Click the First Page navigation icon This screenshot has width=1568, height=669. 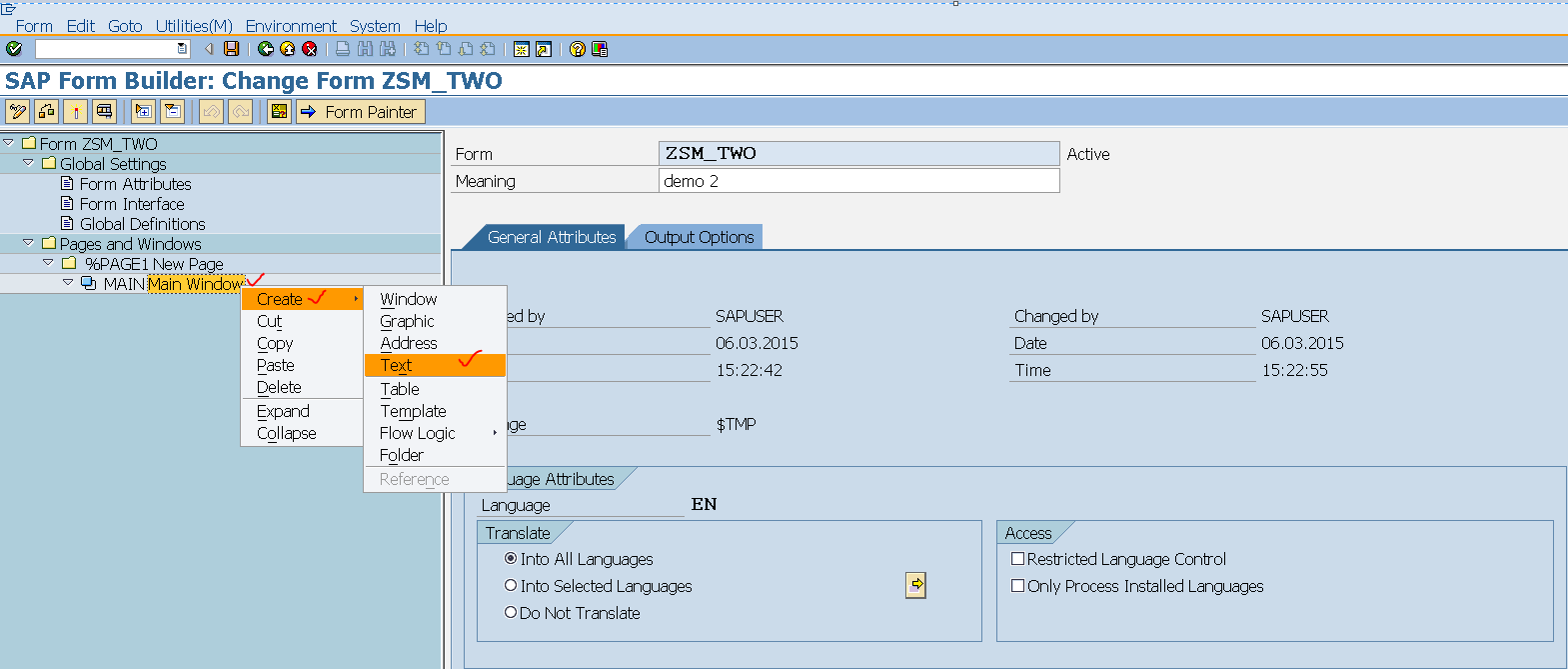click(x=422, y=49)
